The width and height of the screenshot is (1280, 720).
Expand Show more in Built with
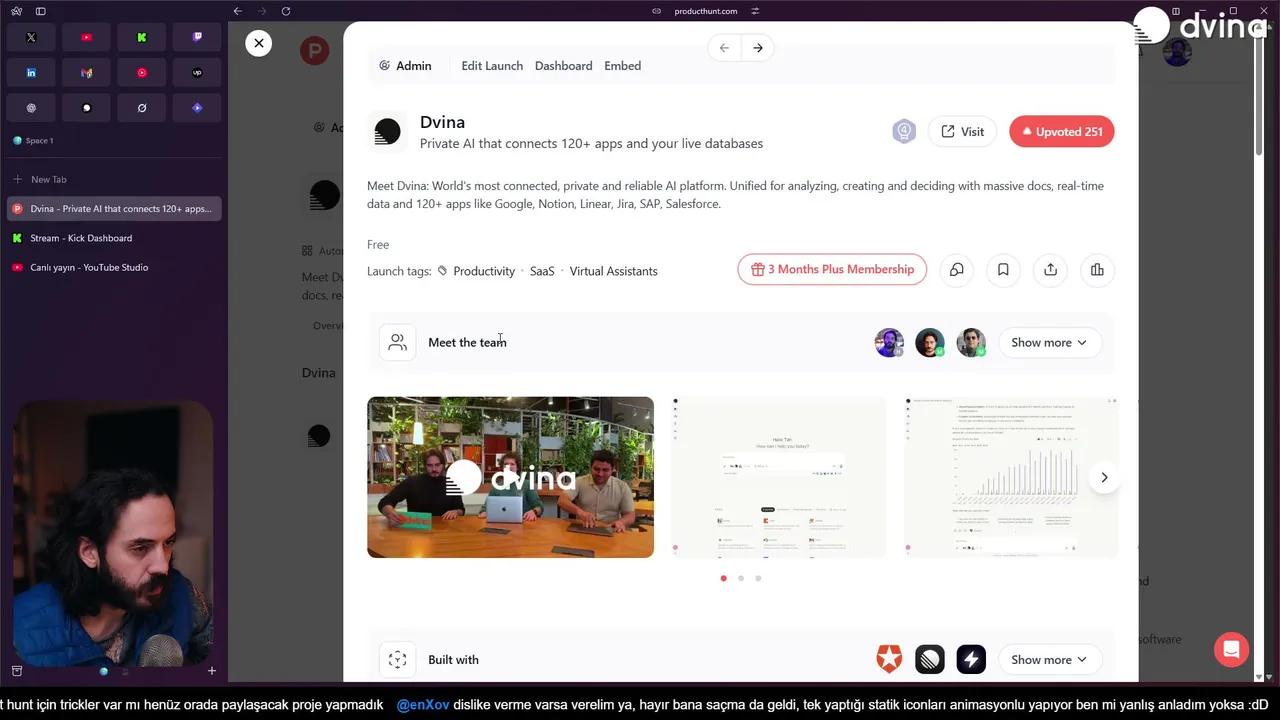click(x=1049, y=660)
